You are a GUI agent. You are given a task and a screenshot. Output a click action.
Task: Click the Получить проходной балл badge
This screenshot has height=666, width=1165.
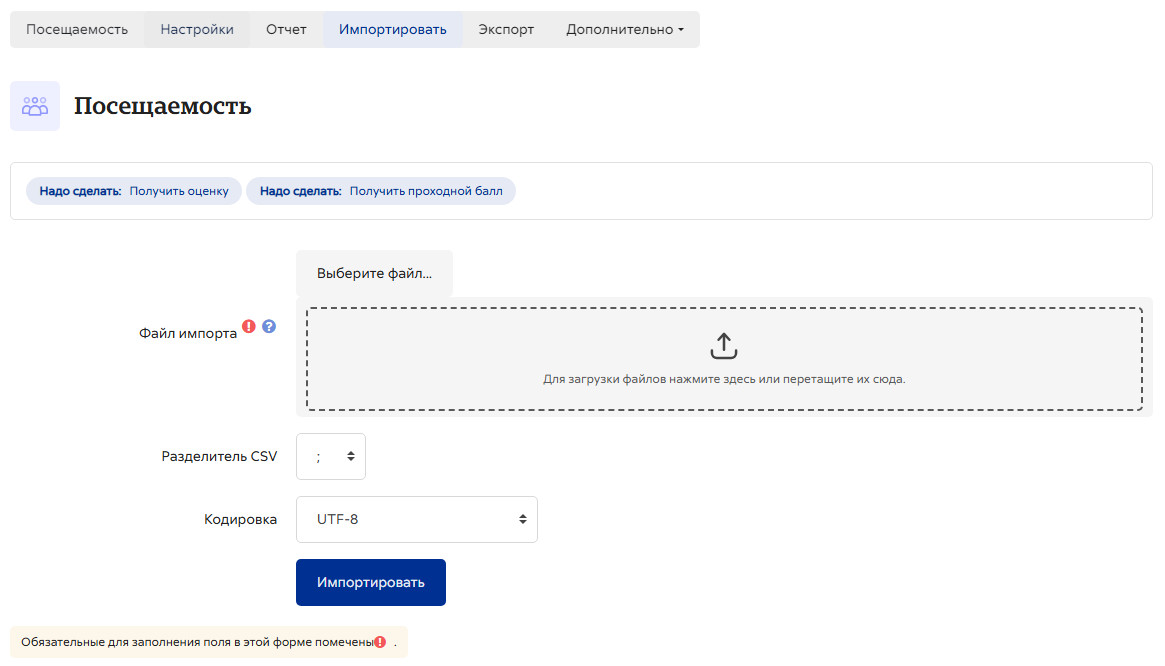[x=381, y=191]
